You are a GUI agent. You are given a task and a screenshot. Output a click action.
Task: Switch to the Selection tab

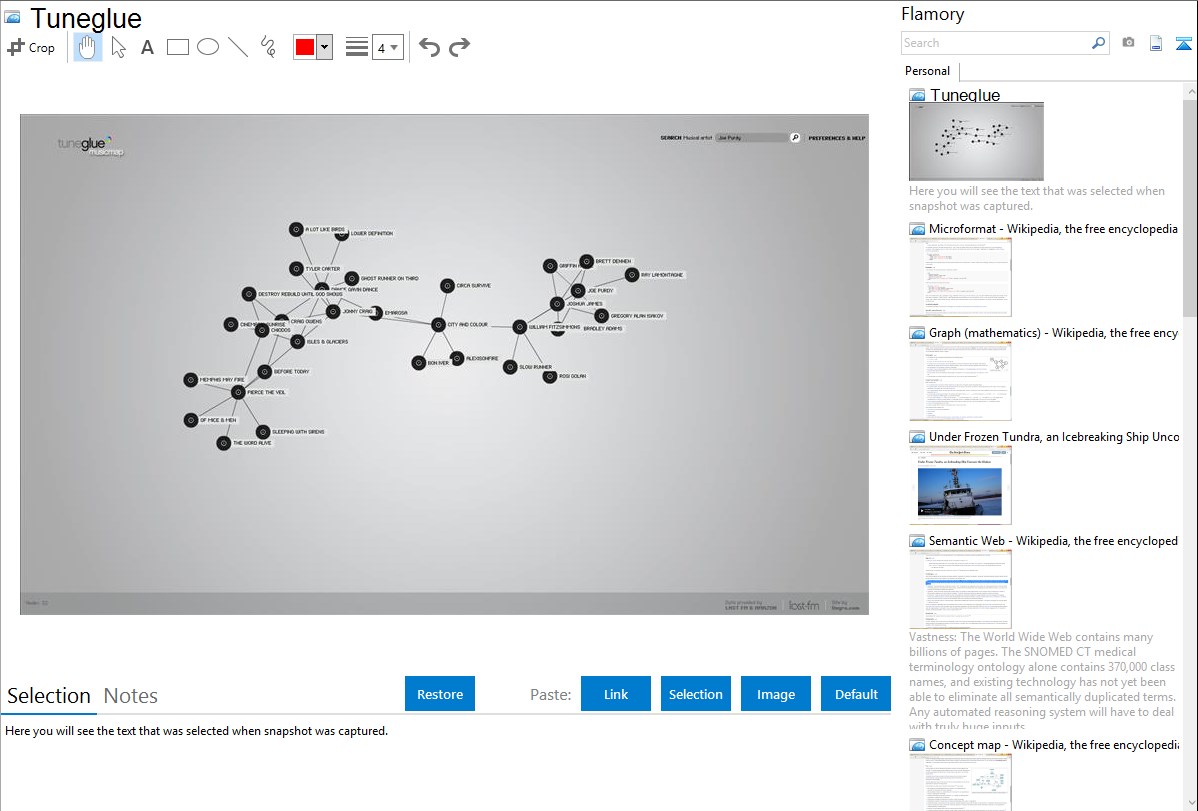coord(49,696)
